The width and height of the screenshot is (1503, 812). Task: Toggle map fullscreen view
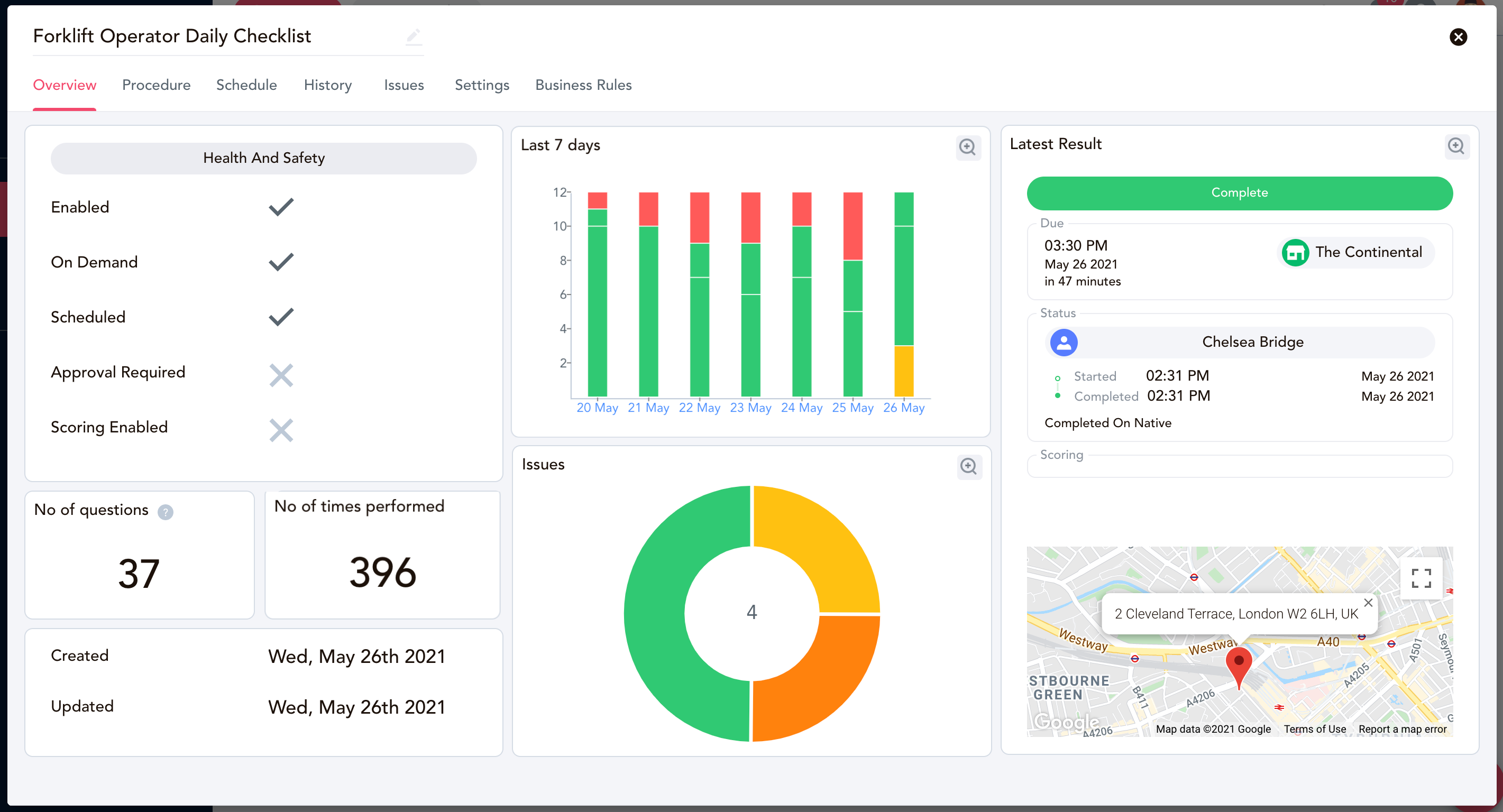click(x=1420, y=578)
